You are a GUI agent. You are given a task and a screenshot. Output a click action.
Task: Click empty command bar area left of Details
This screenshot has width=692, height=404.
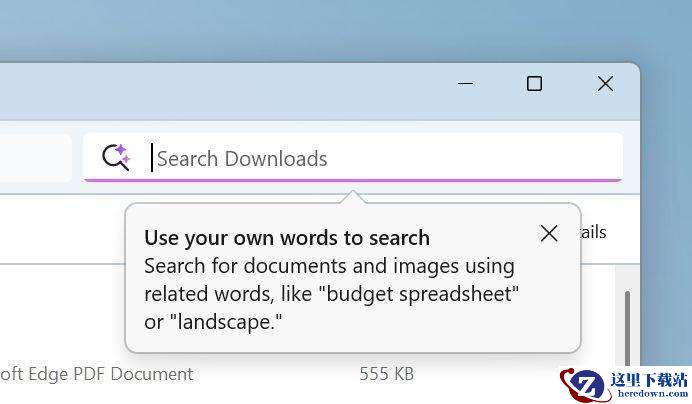click(60, 230)
